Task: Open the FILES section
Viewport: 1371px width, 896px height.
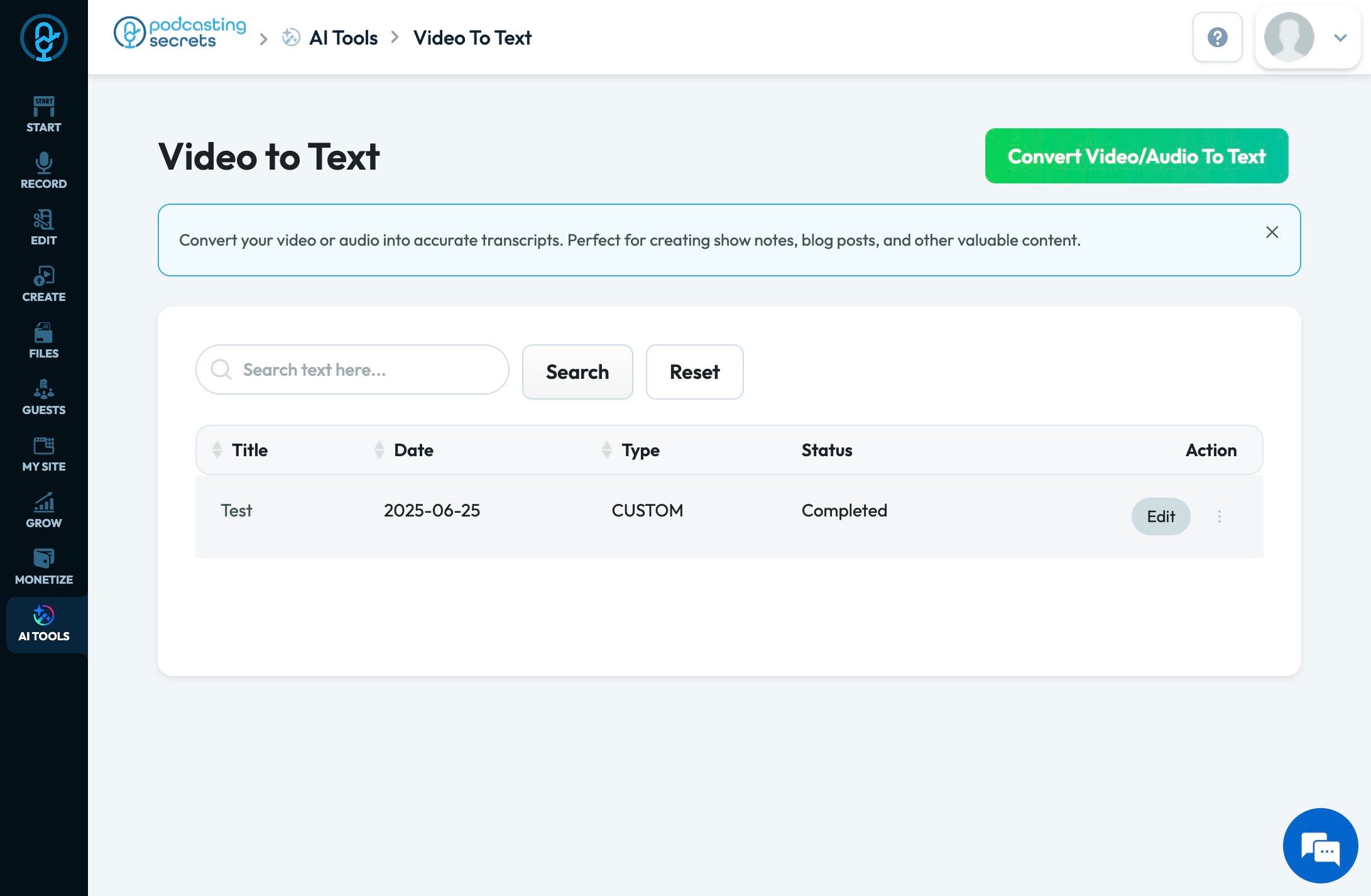Action: click(43, 340)
